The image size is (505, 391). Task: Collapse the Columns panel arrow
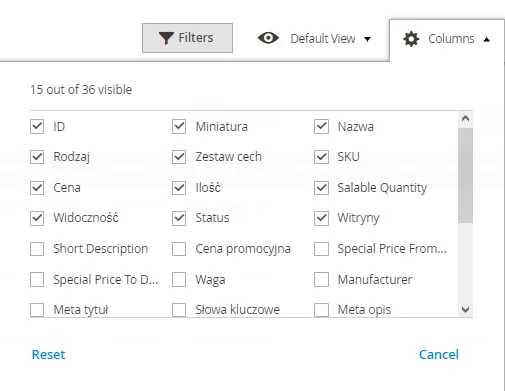click(487, 39)
